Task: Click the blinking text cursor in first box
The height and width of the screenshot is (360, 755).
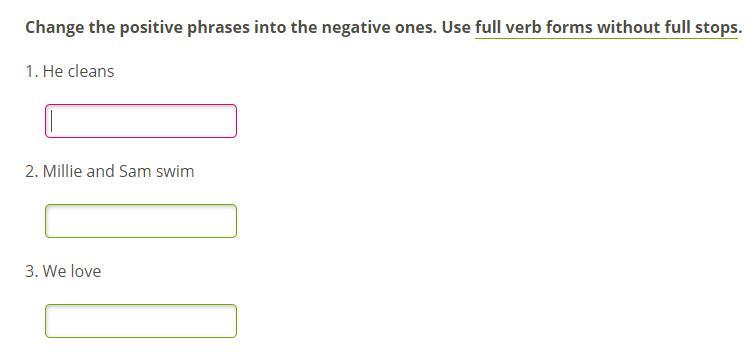Action: point(52,121)
